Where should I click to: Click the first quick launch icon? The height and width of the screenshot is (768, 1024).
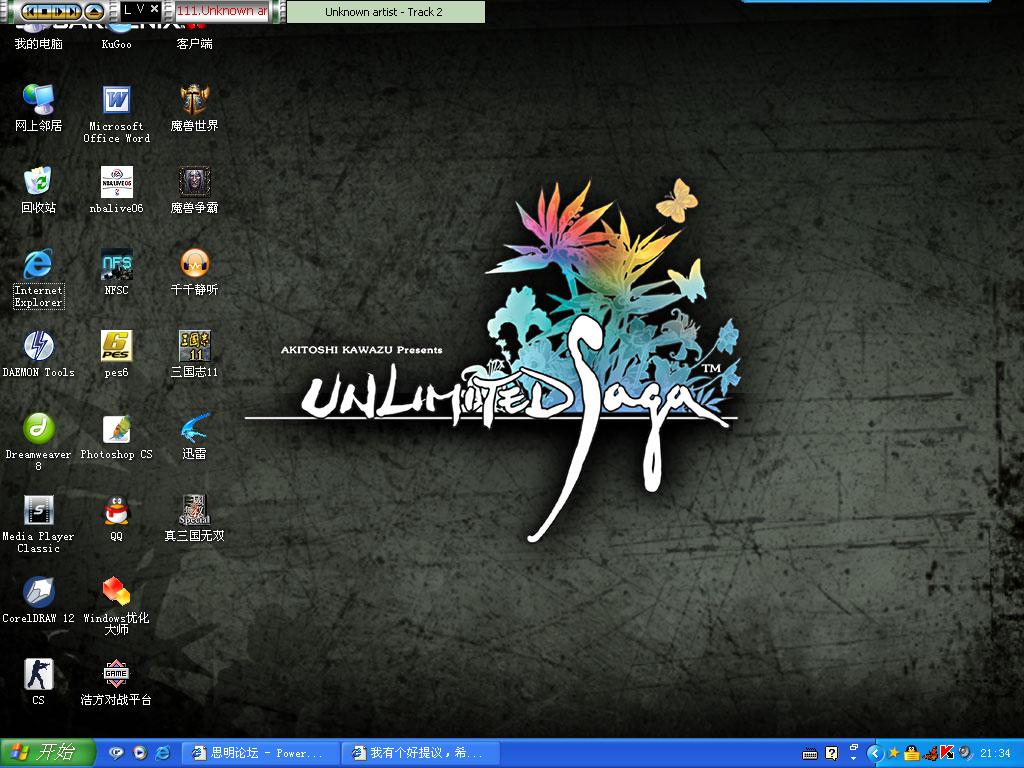pos(116,753)
